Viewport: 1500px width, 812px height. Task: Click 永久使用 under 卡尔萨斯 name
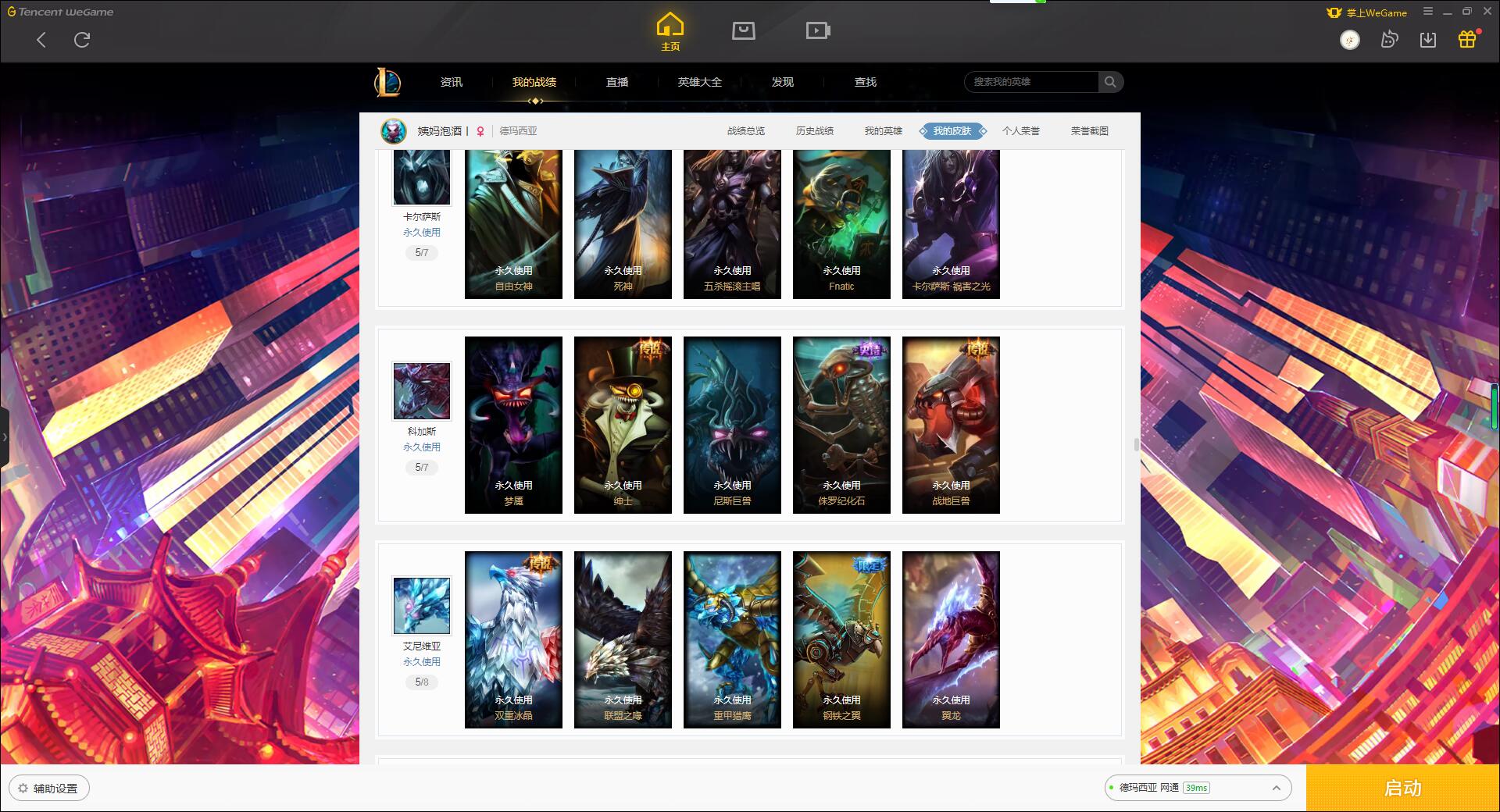click(422, 232)
